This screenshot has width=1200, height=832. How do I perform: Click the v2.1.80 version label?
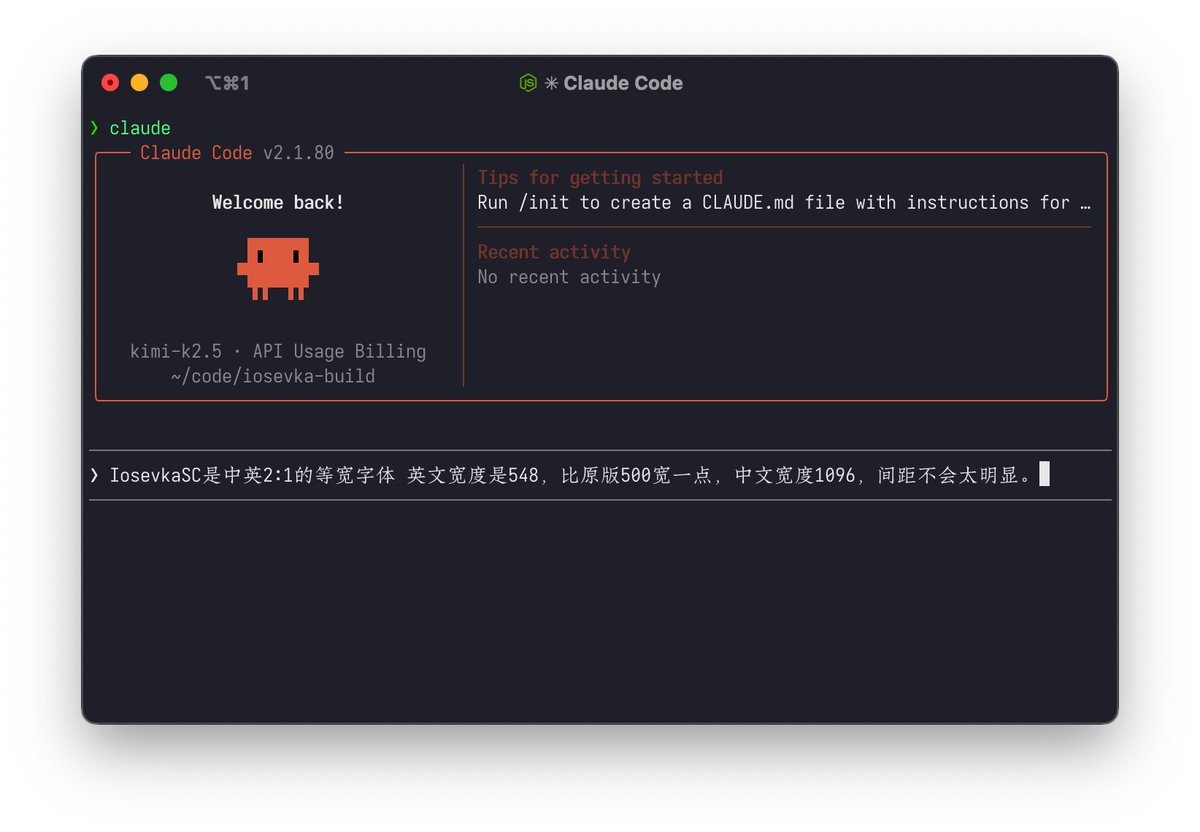pos(298,153)
